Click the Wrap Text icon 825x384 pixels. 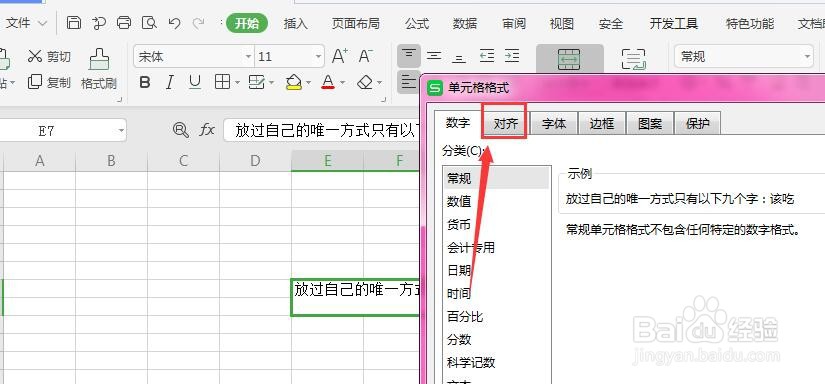(x=633, y=59)
